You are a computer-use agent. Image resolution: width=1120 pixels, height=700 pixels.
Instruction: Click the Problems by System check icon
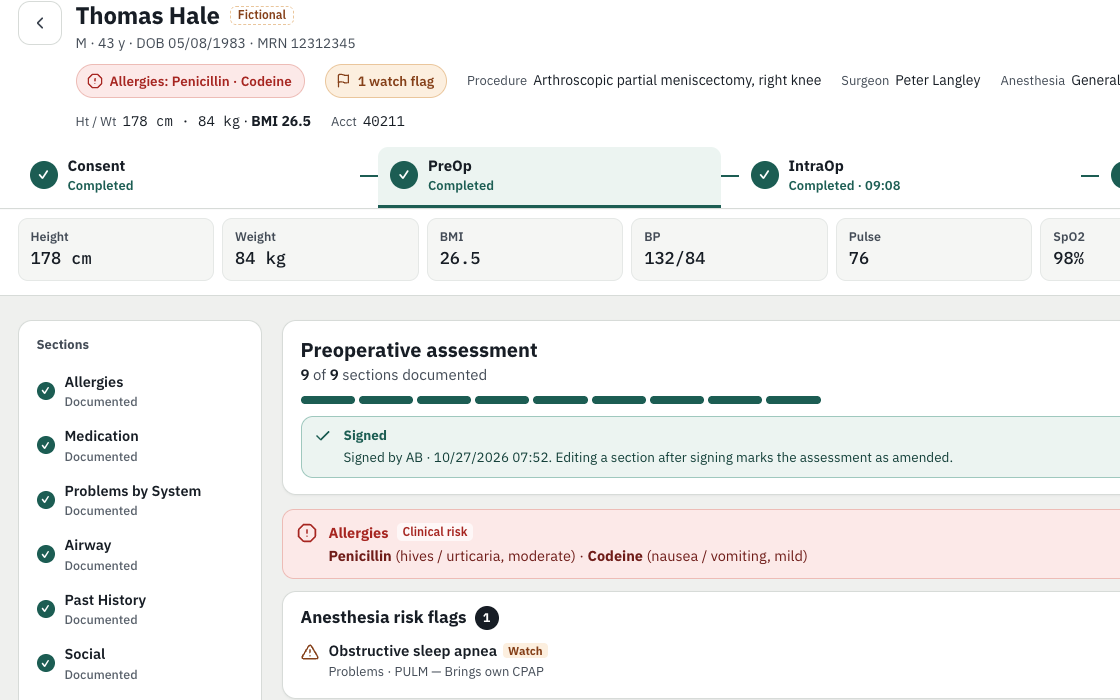coord(46,499)
